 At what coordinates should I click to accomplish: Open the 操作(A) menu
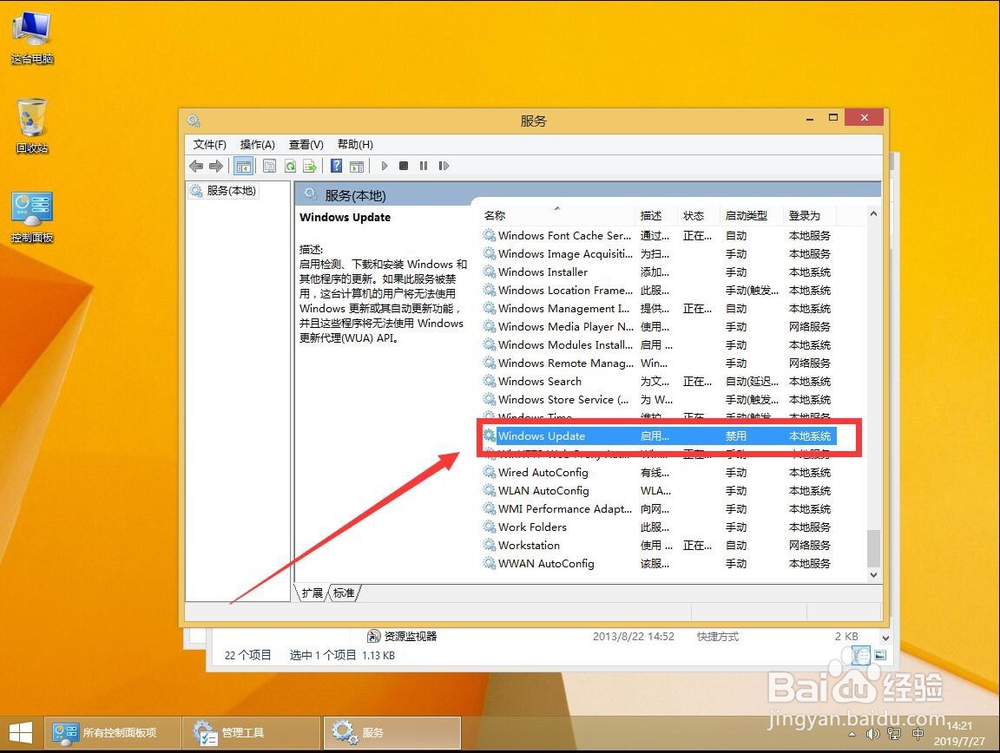coord(258,145)
